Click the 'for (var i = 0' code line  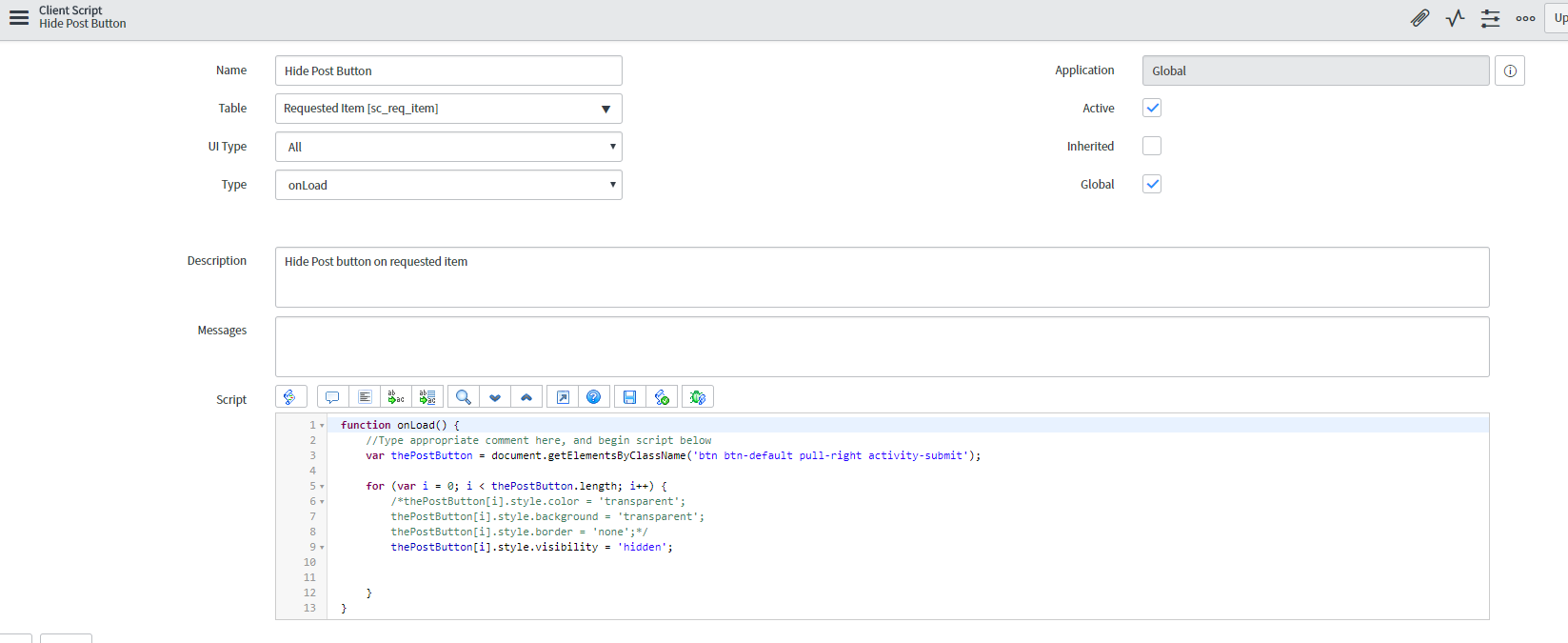pos(516,486)
